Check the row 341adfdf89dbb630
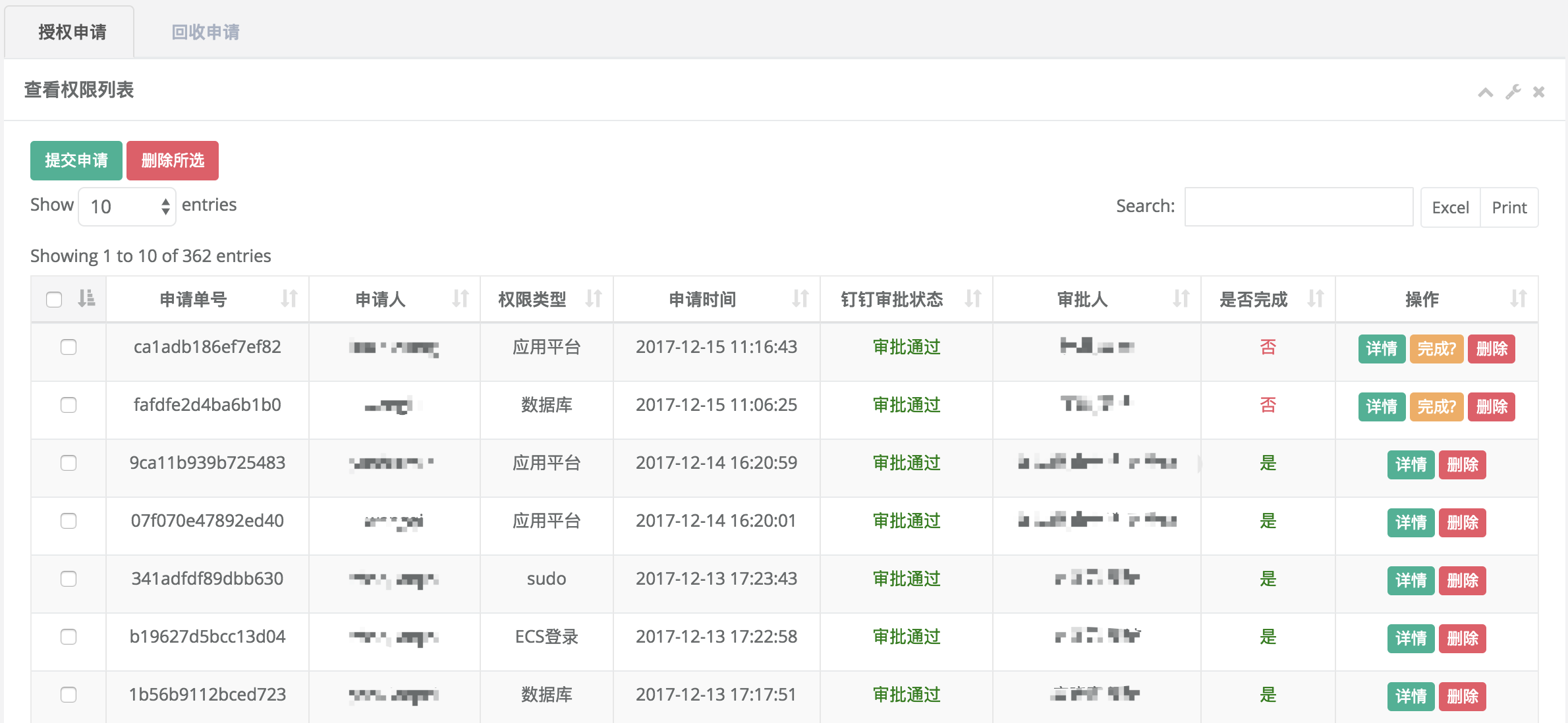This screenshot has width=1568, height=723. (x=69, y=579)
